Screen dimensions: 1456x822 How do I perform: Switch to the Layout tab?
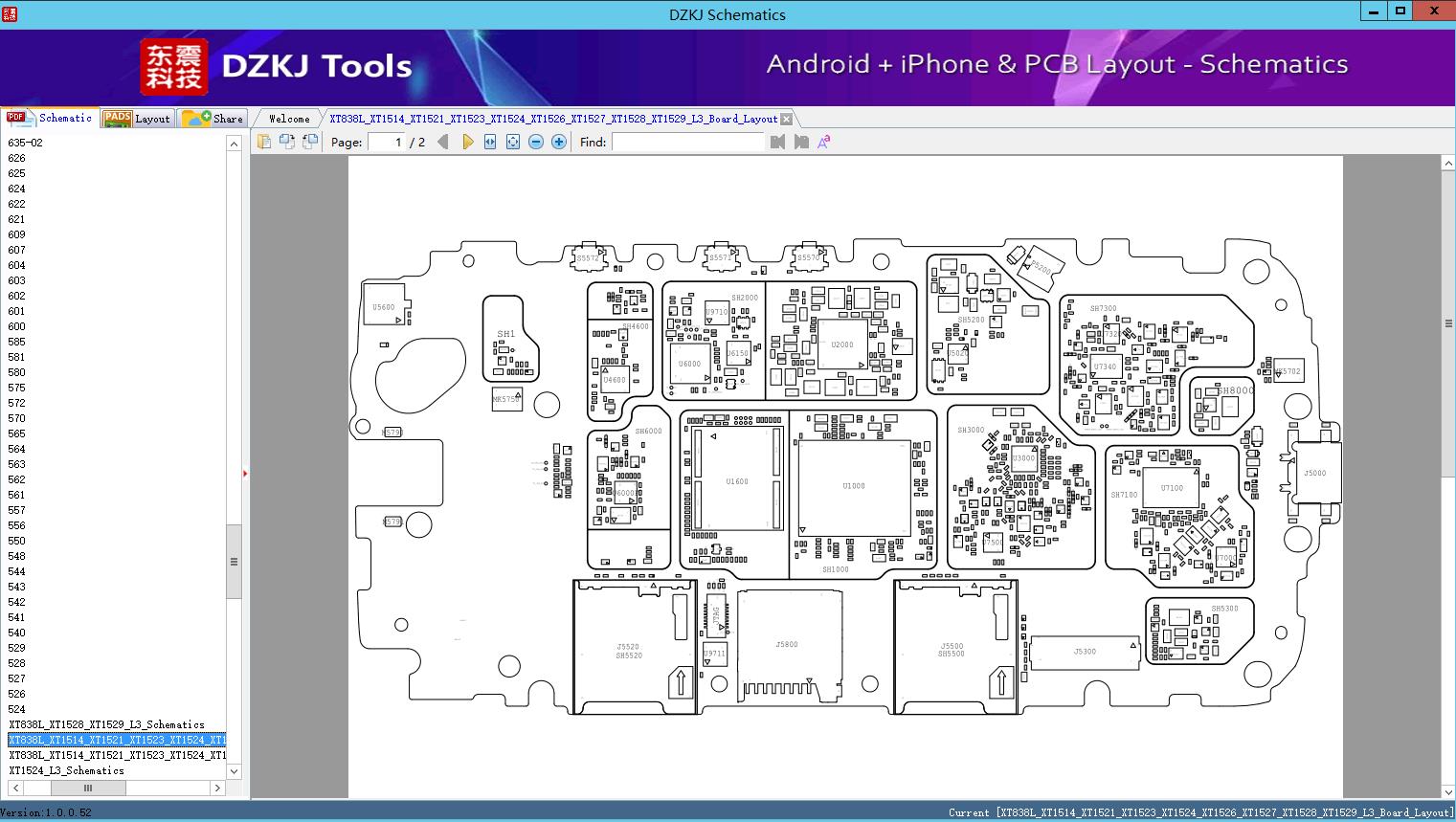point(137,119)
